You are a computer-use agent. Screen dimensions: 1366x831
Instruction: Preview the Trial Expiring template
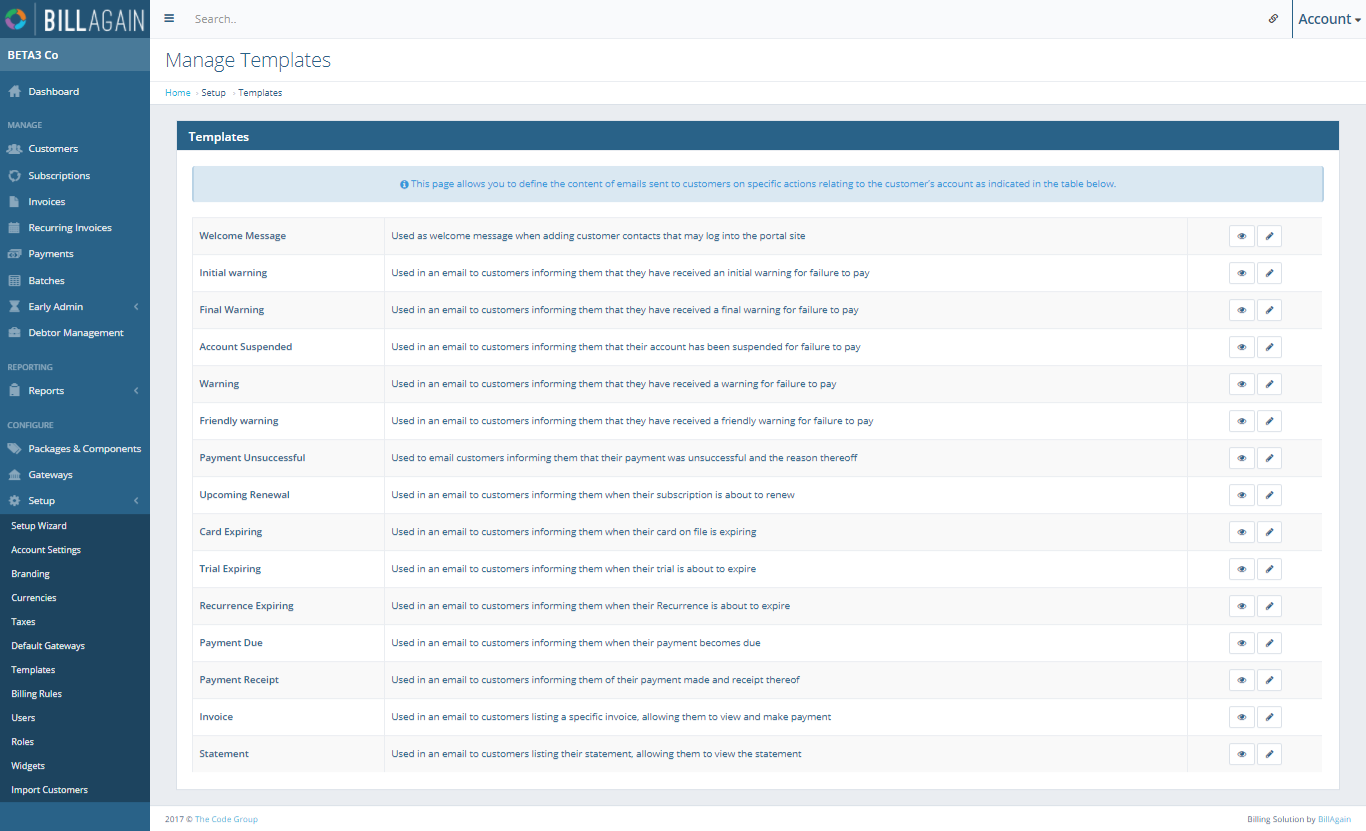pyautogui.click(x=1241, y=569)
